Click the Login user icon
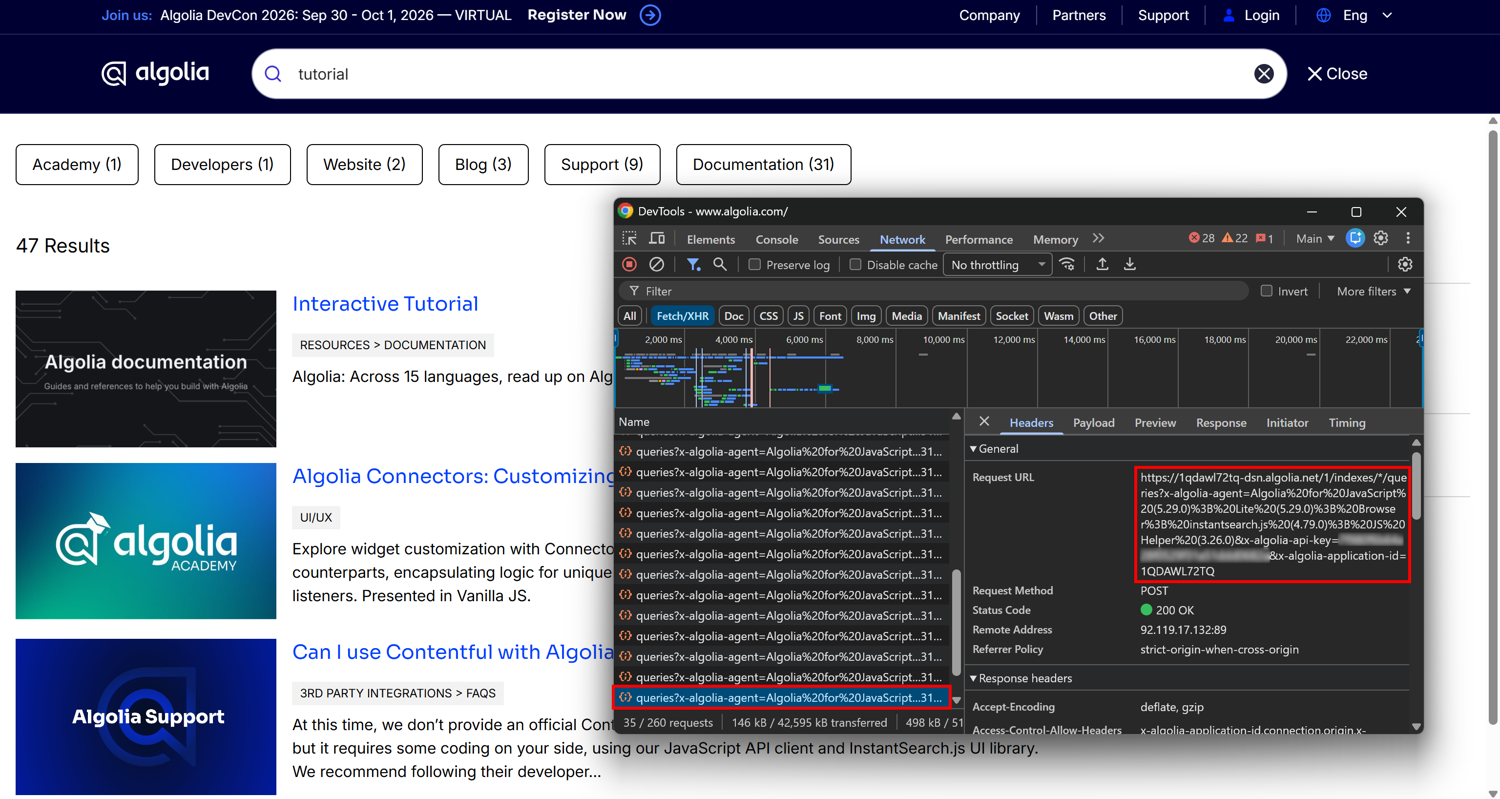This screenshot has height=799, width=1500. (x=1229, y=15)
